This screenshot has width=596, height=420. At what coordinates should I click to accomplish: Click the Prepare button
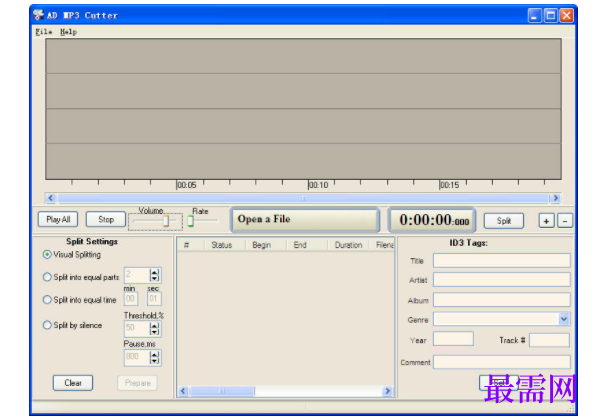[138, 383]
